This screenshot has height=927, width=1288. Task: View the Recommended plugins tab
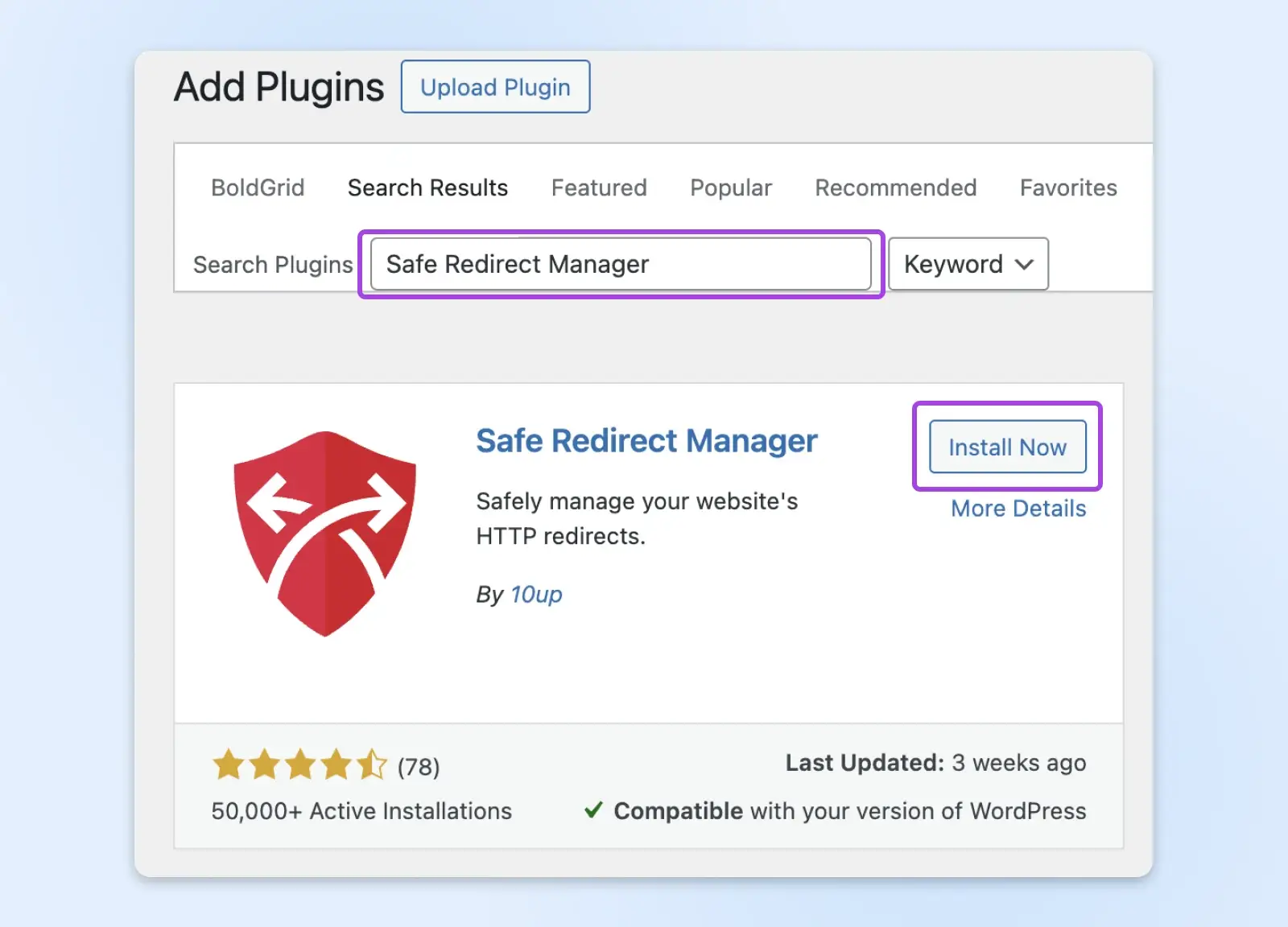895,187
